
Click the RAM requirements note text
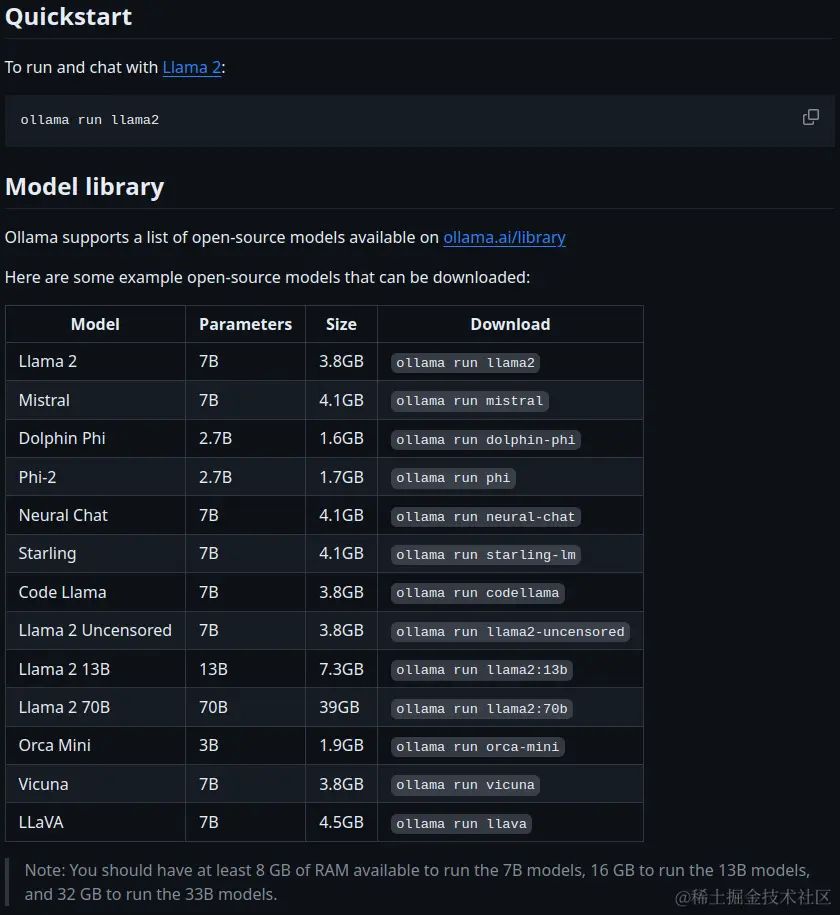417,882
